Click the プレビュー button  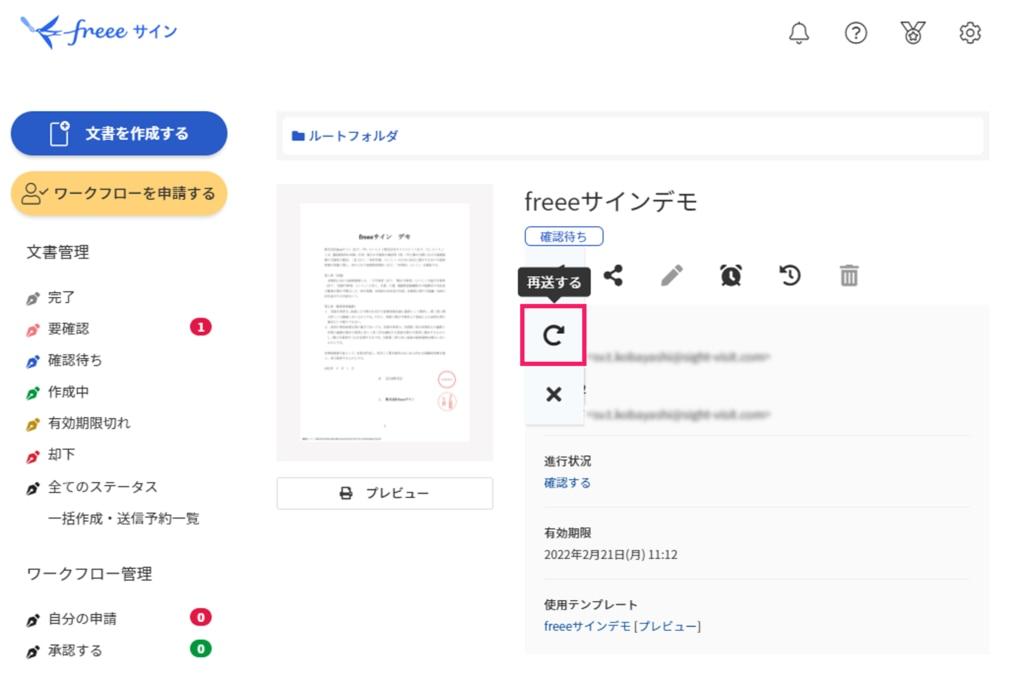[x=385, y=493]
